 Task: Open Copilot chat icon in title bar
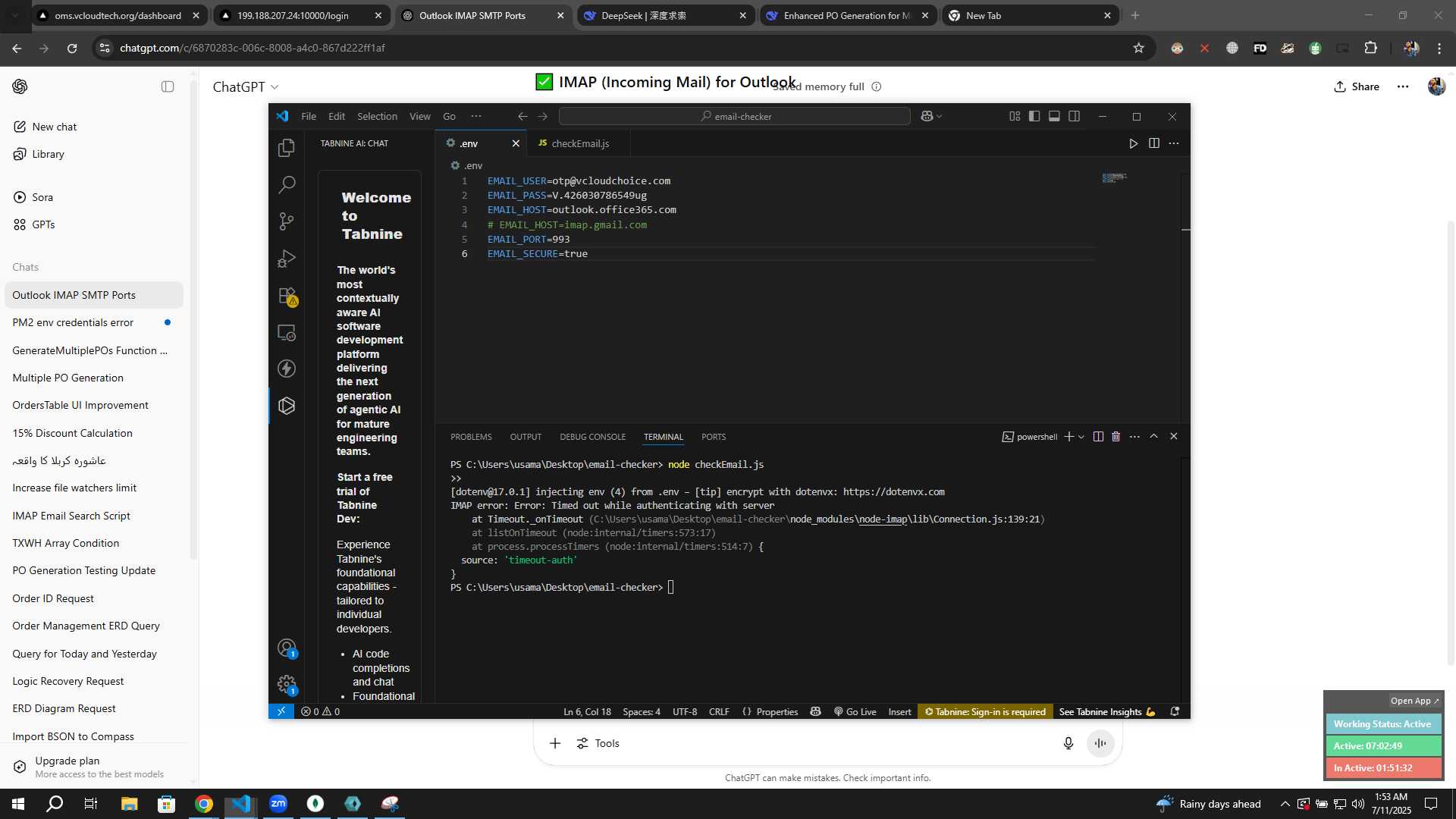[x=927, y=116]
